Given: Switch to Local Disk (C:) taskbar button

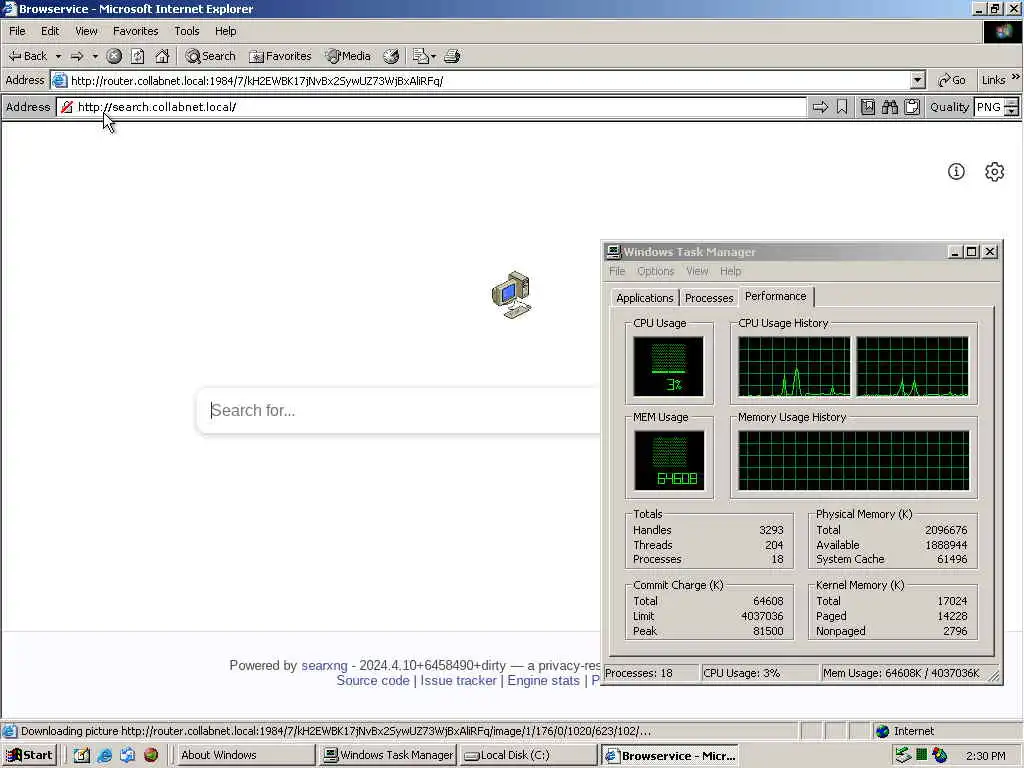Looking at the screenshot, I should pos(528,755).
